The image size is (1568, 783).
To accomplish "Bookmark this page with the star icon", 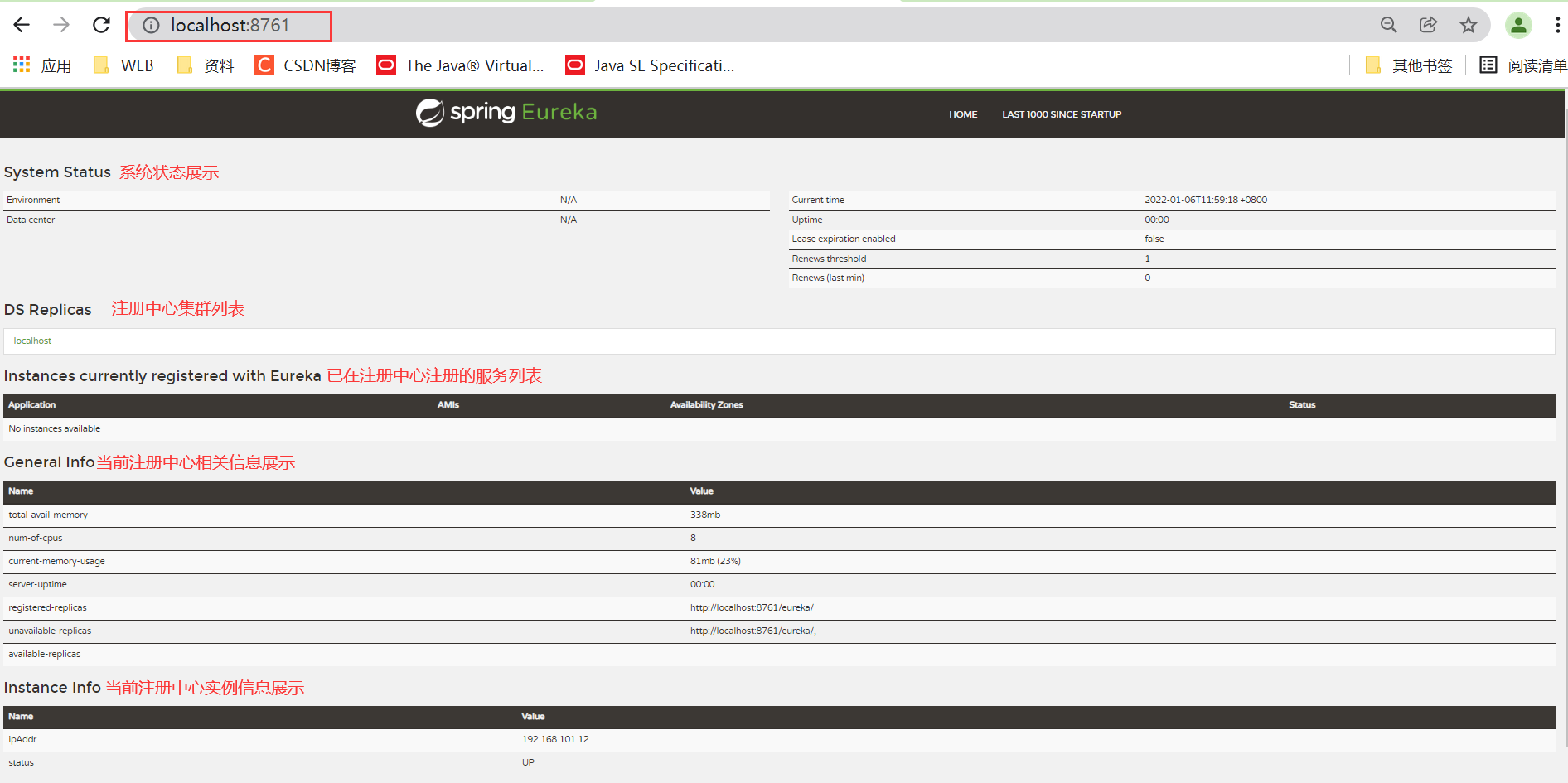I will 1469,25.
